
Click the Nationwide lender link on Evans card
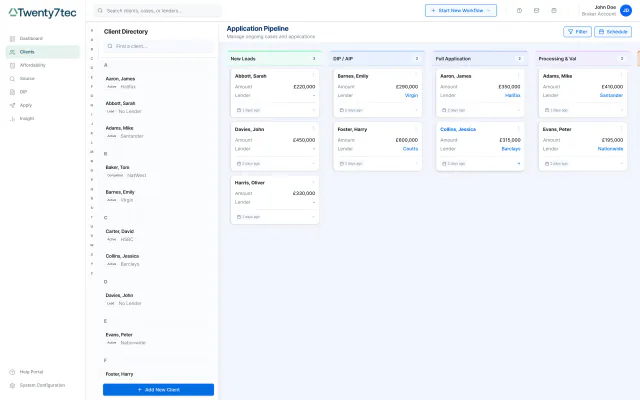tap(610, 149)
